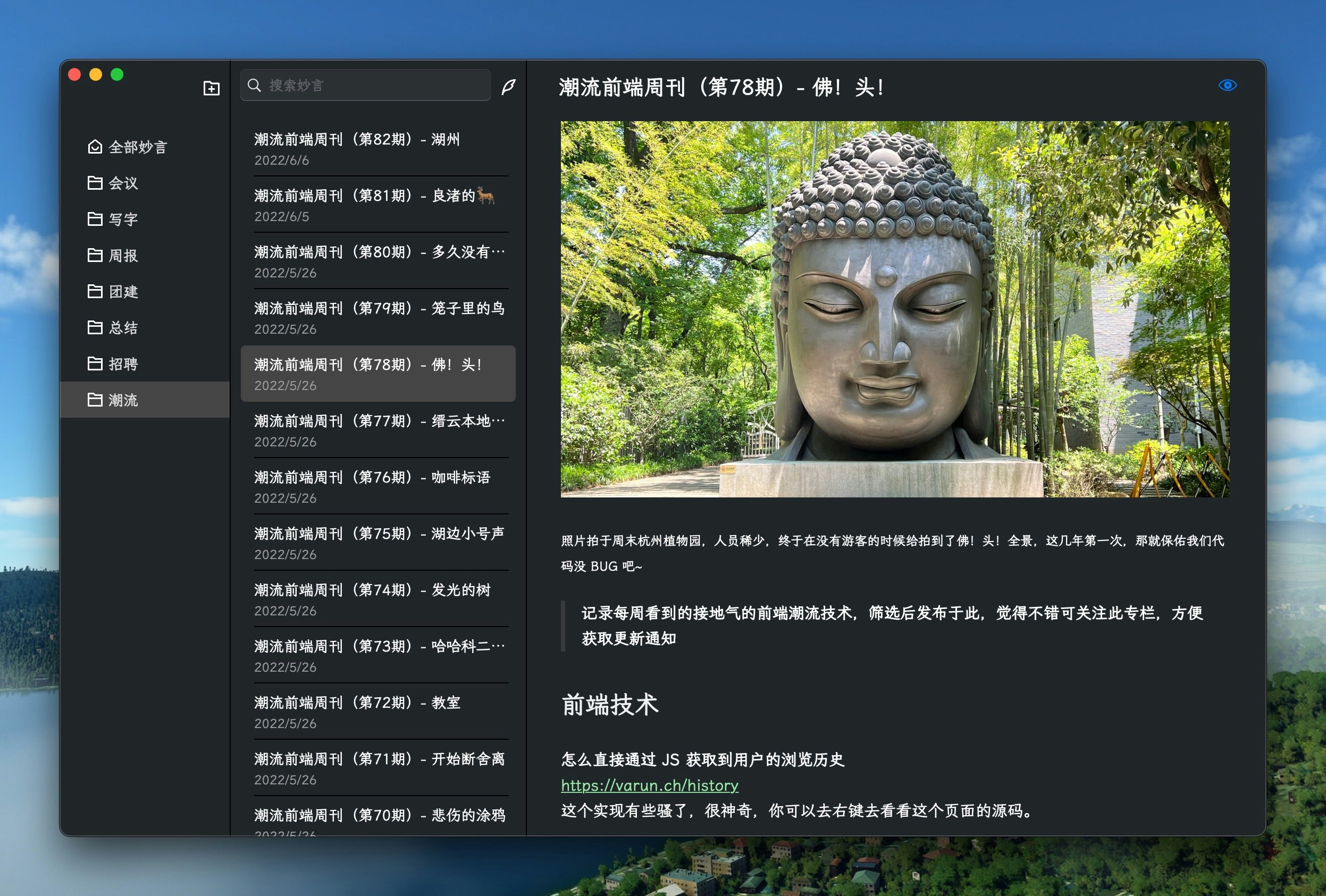Screen dimensions: 1326x896
Task: Open the https://varun.ch/history link
Action: [649, 785]
